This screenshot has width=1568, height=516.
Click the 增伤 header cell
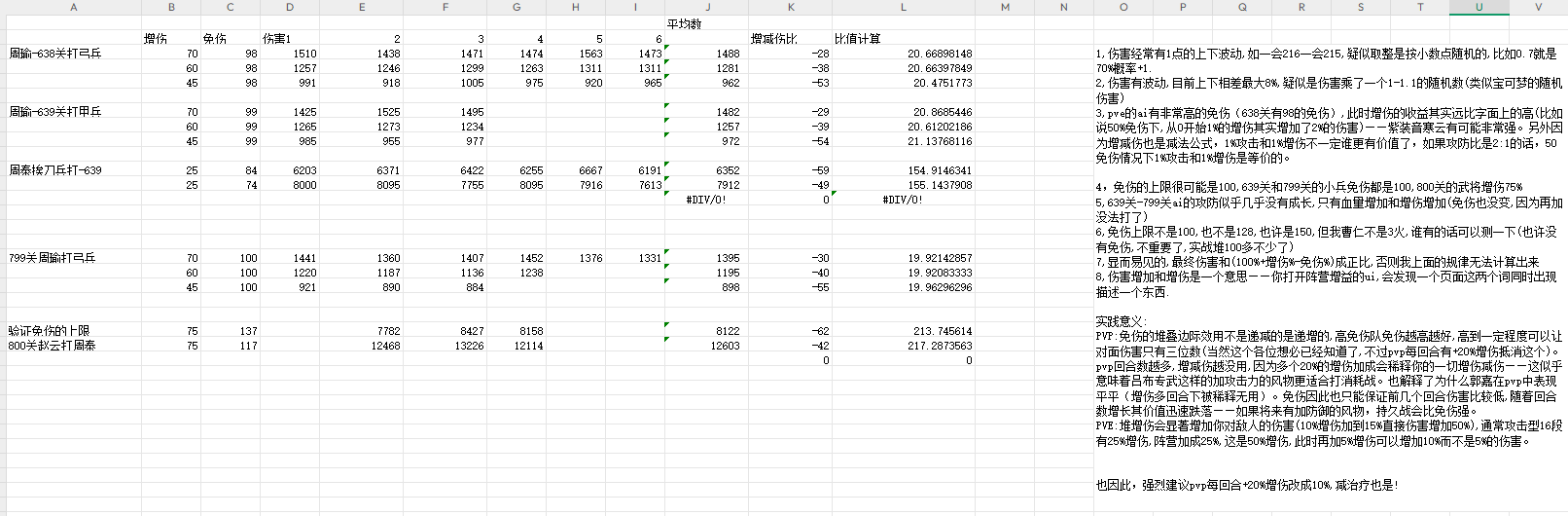click(156, 39)
